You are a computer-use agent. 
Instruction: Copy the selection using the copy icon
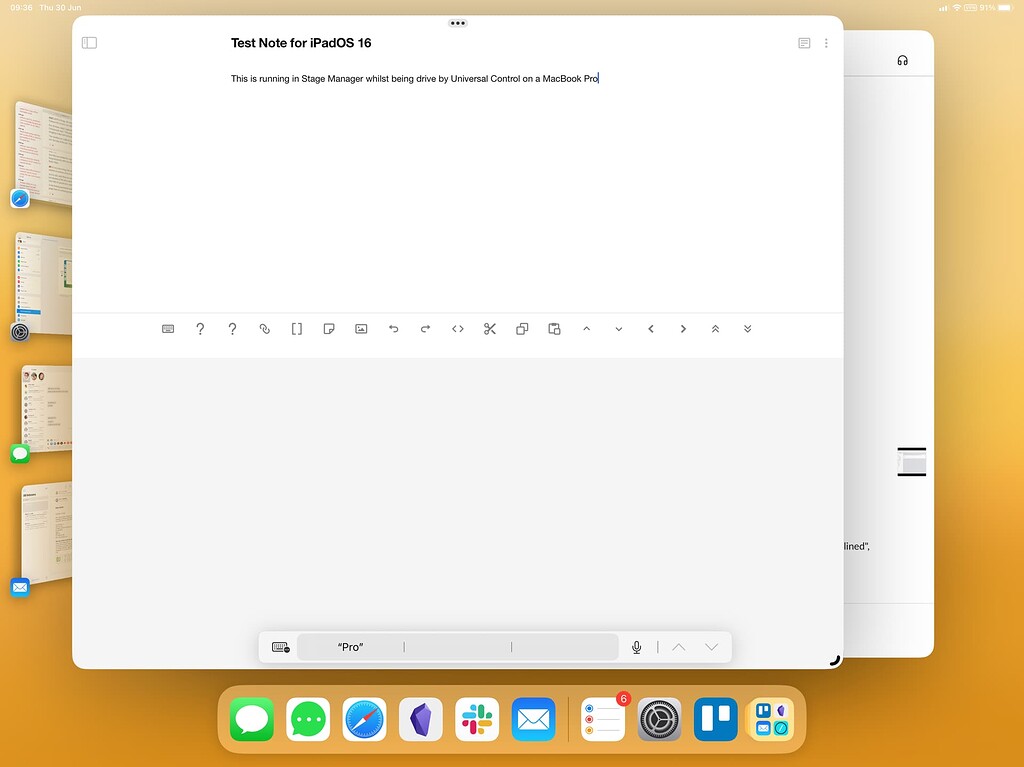coord(521,328)
